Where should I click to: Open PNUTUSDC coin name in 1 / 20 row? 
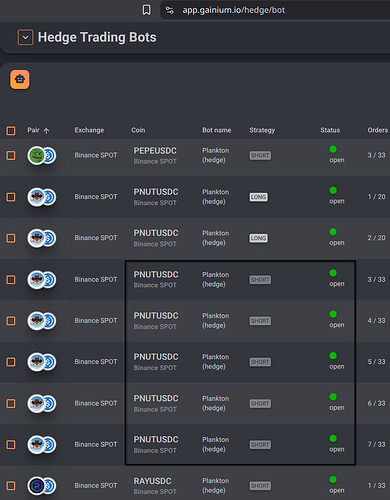[x=156, y=192]
